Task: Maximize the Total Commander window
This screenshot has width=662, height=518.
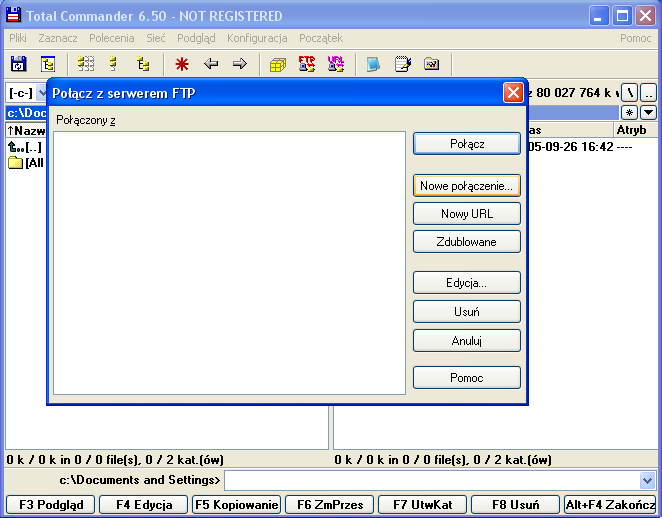Action: point(622,16)
